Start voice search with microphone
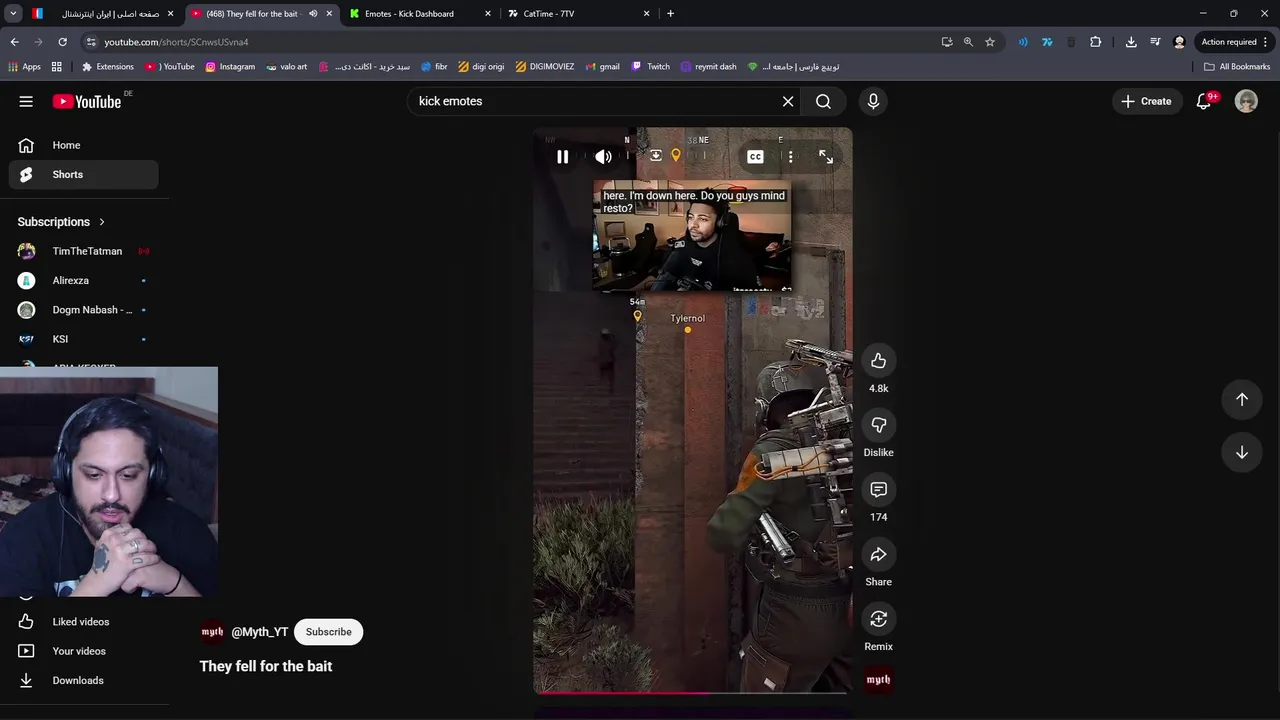The width and height of the screenshot is (1280, 720). tap(873, 101)
